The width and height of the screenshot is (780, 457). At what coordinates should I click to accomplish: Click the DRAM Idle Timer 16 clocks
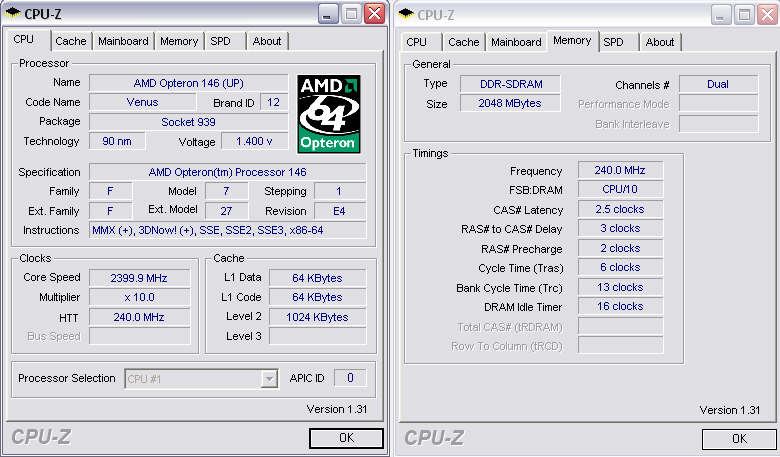coord(620,306)
